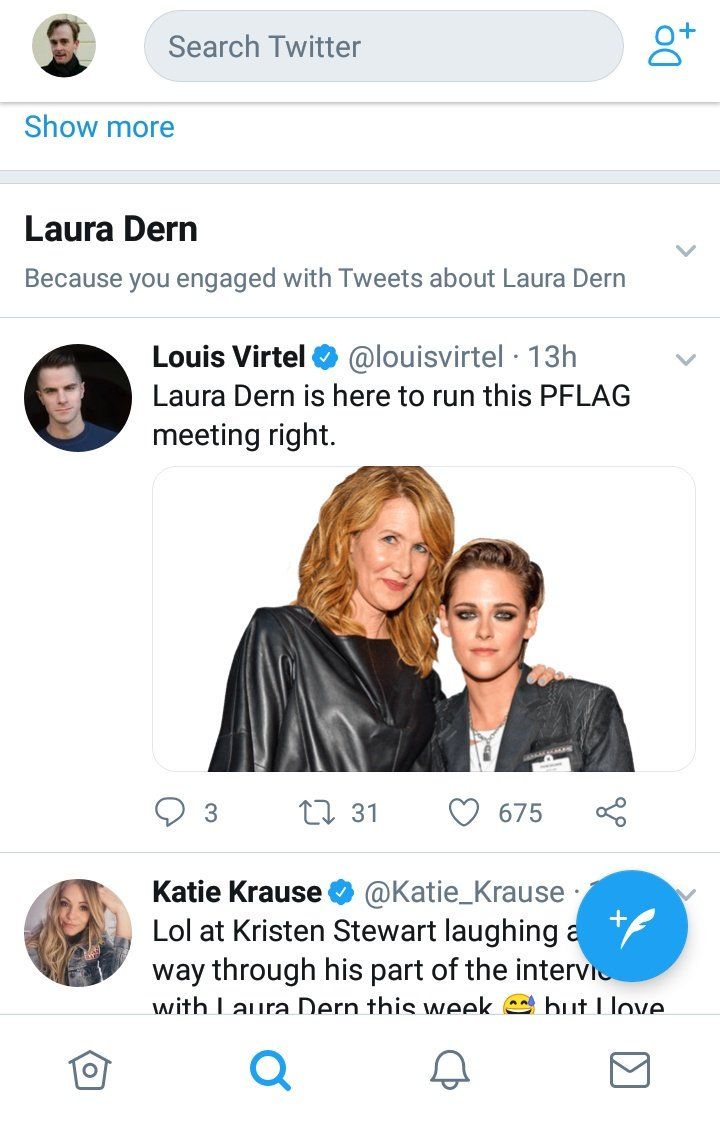The height and width of the screenshot is (1123, 720).
Task: Open the Search tab in bottom bar
Action: (270, 1070)
